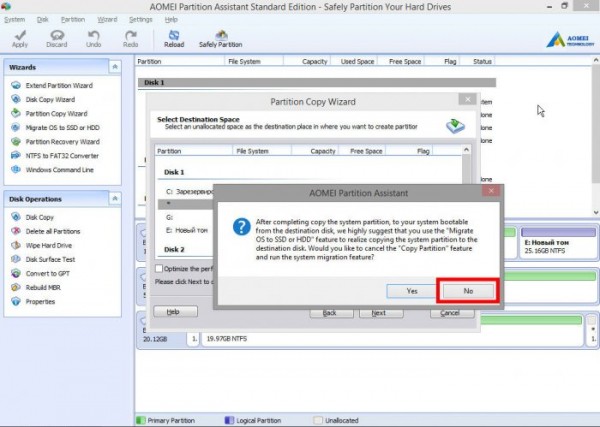Toggle the Optimize the performance checkbox
600x427 pixels.
pyautogui.click(x=159, y=269)
